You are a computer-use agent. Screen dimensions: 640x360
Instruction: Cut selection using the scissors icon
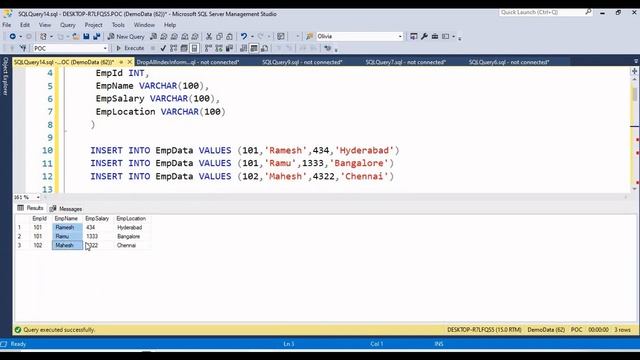209,36
